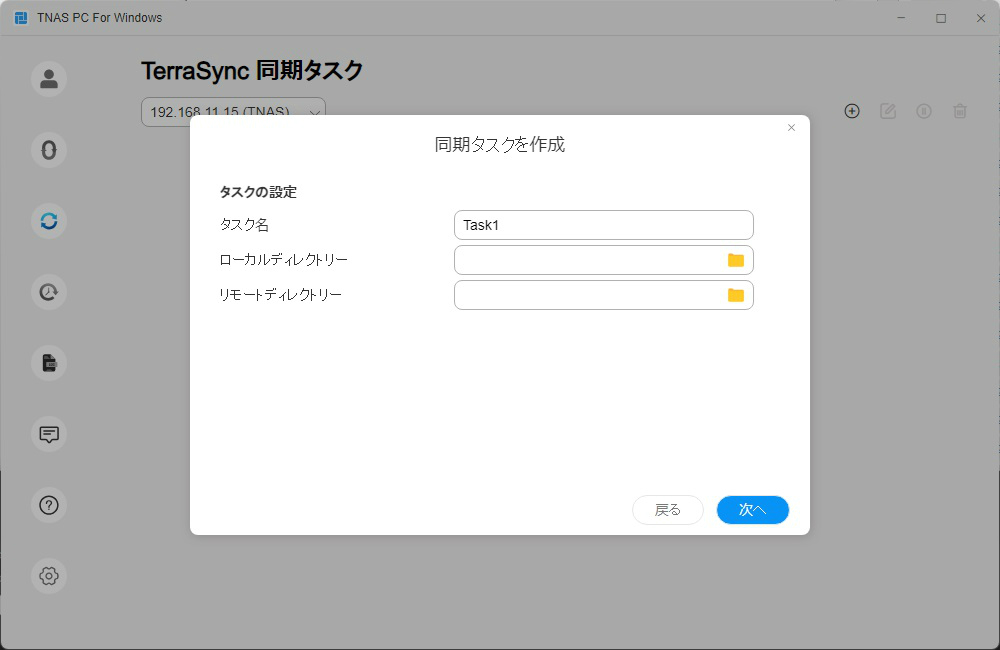
Task: Click the file document icon in sidebar
Action: [49, 363]
